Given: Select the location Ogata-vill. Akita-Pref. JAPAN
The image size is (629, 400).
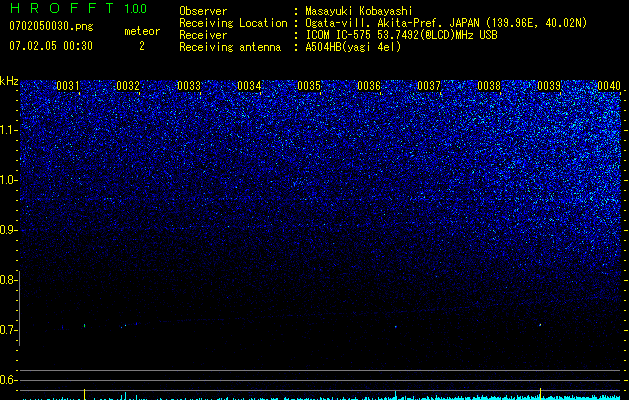Looking at the screenshot, I should pyautogui.click(x=392, y=23).
